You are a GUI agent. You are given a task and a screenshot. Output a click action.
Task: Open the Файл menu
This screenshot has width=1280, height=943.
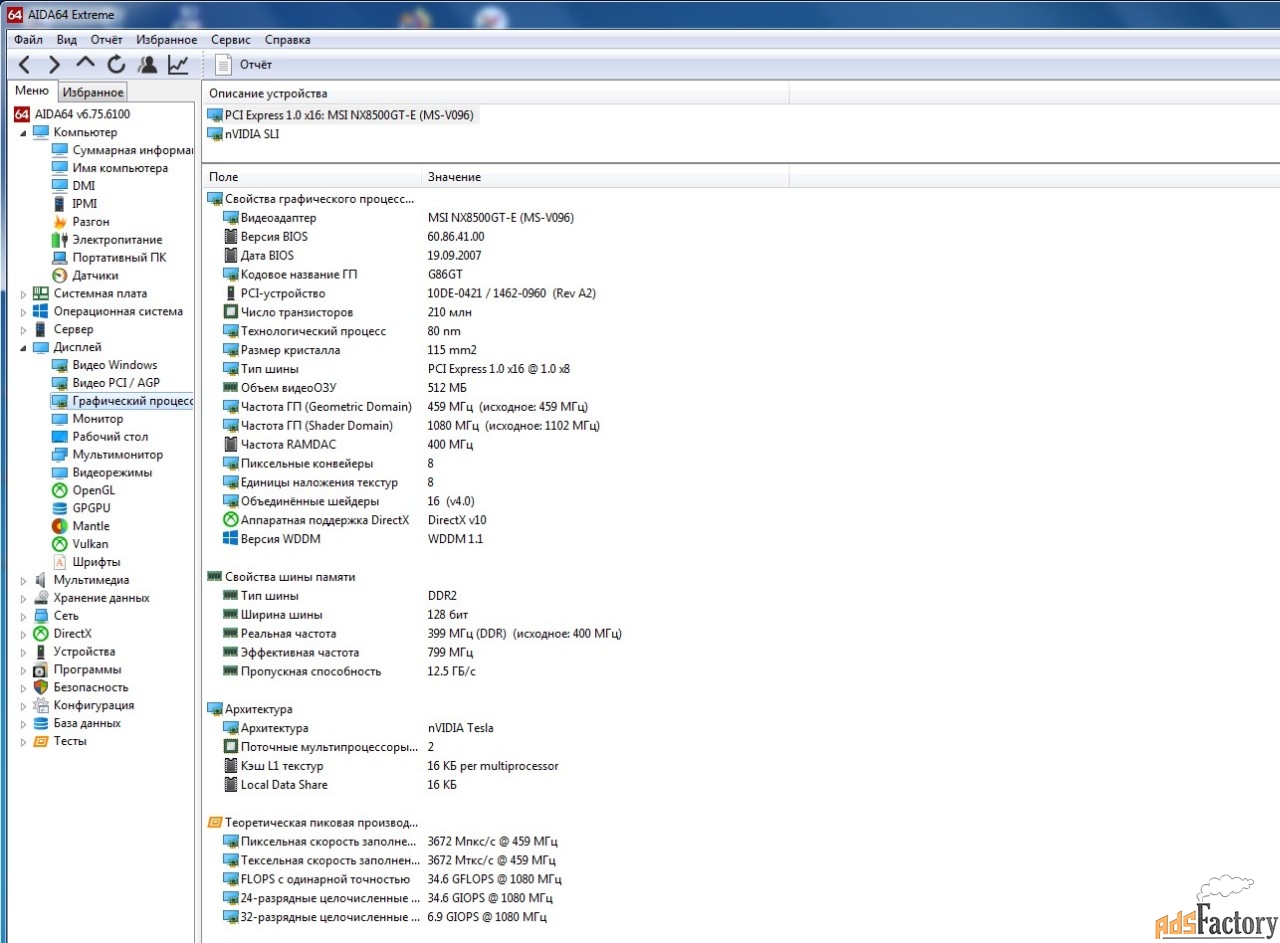click(28, 40)
